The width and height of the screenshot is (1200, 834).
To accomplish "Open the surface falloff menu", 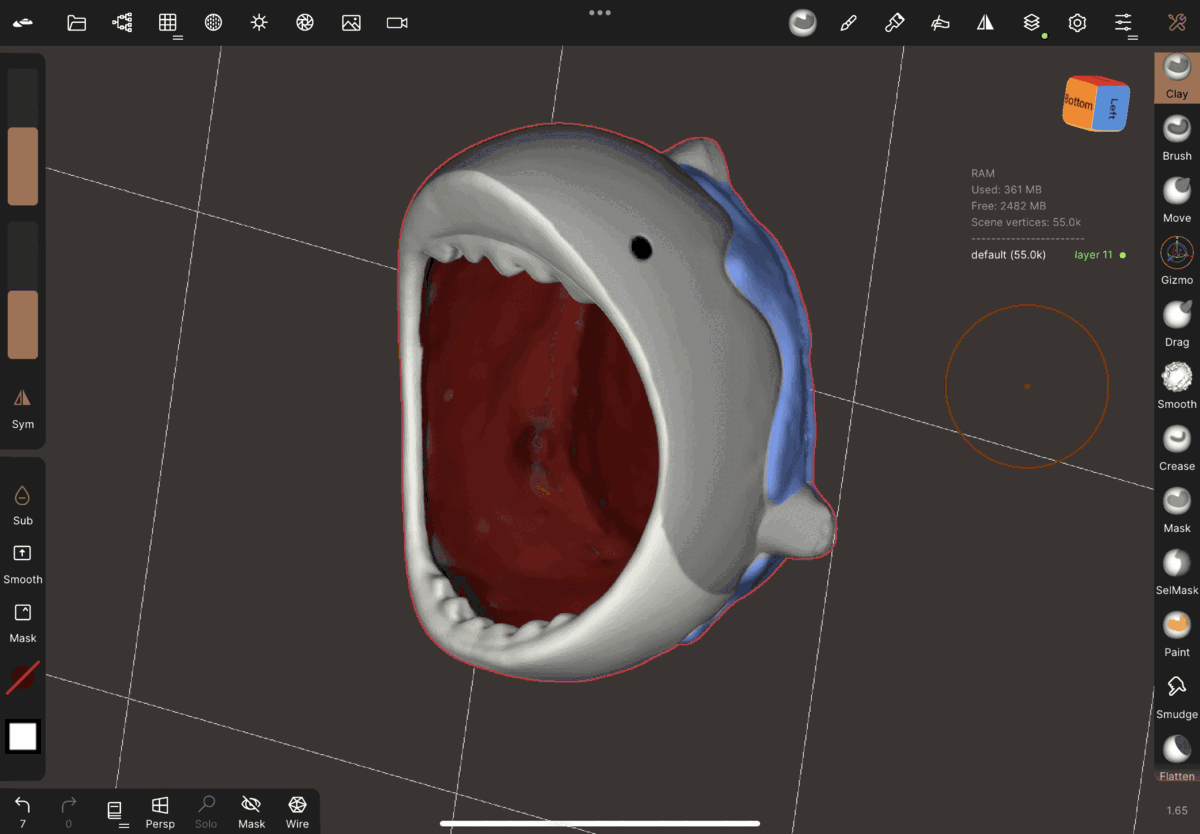I will pos(940,22).
